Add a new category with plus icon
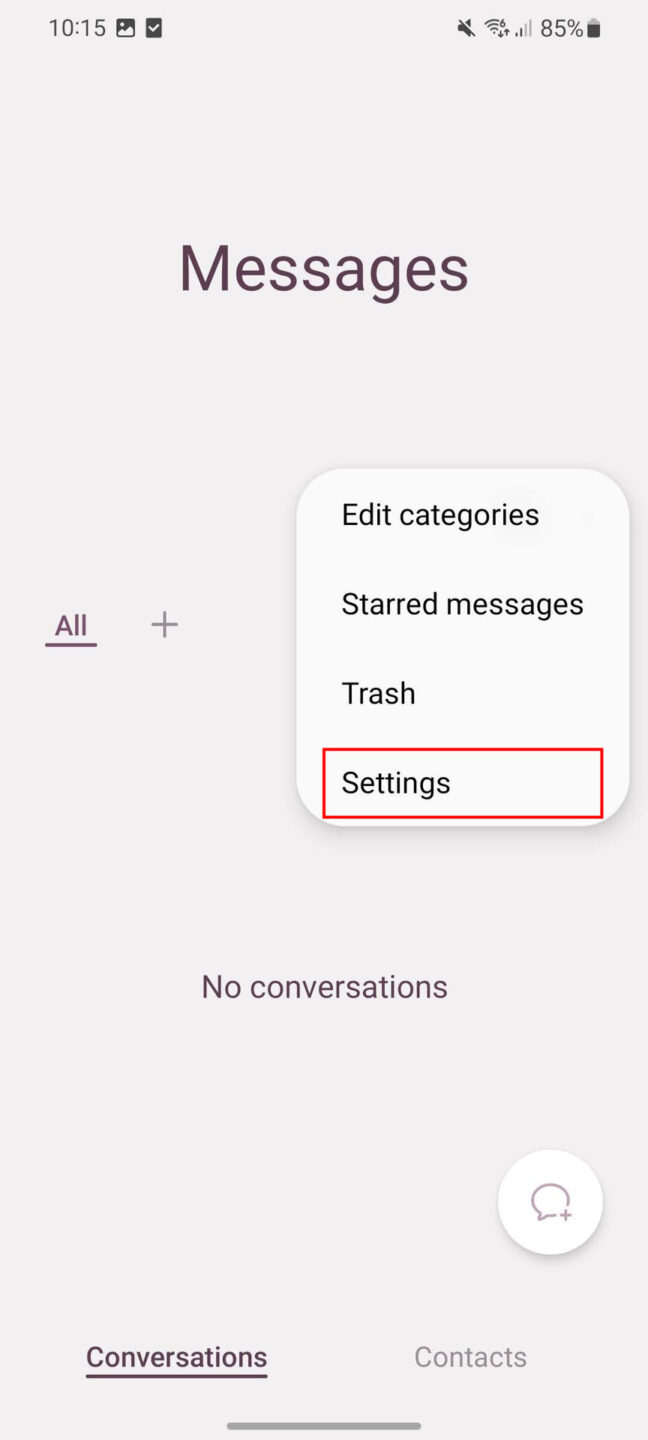 [x=164, y=625]
